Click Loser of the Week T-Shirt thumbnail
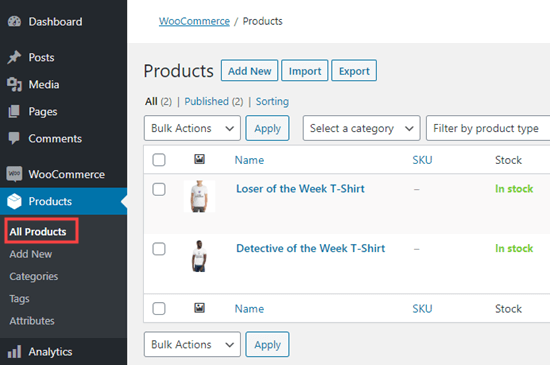The height and width of the screenshot is (365, 550). 200,196
